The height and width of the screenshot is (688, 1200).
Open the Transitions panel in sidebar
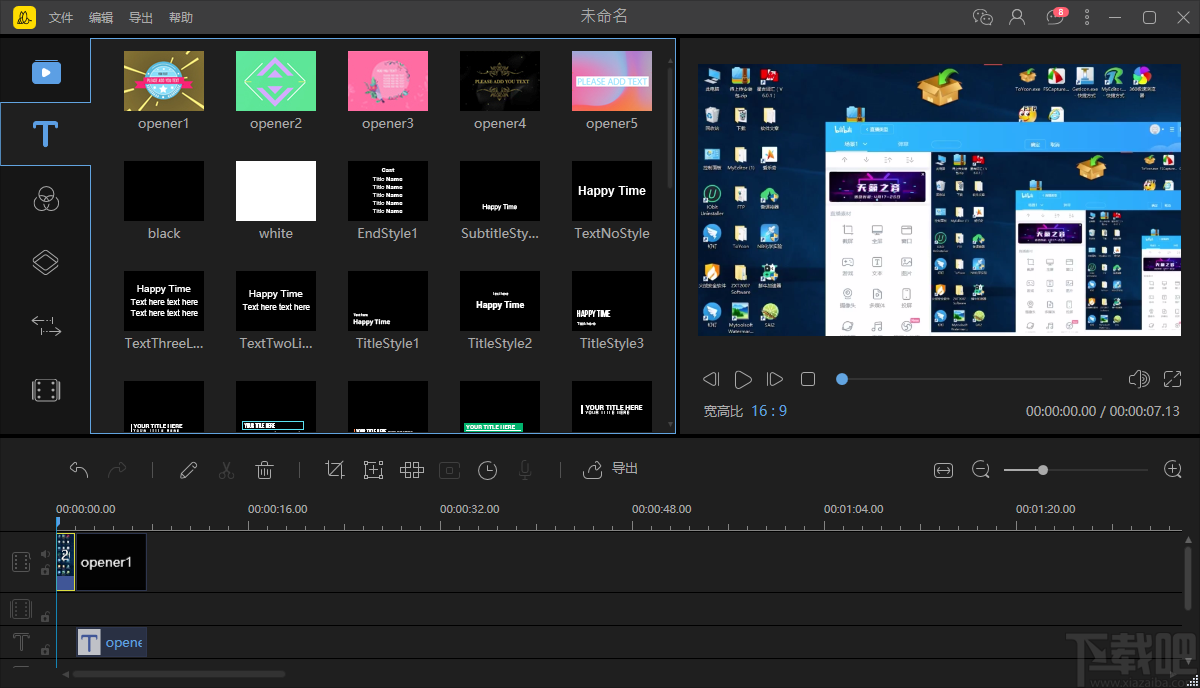pyautogui.click(x=45, y=326)
